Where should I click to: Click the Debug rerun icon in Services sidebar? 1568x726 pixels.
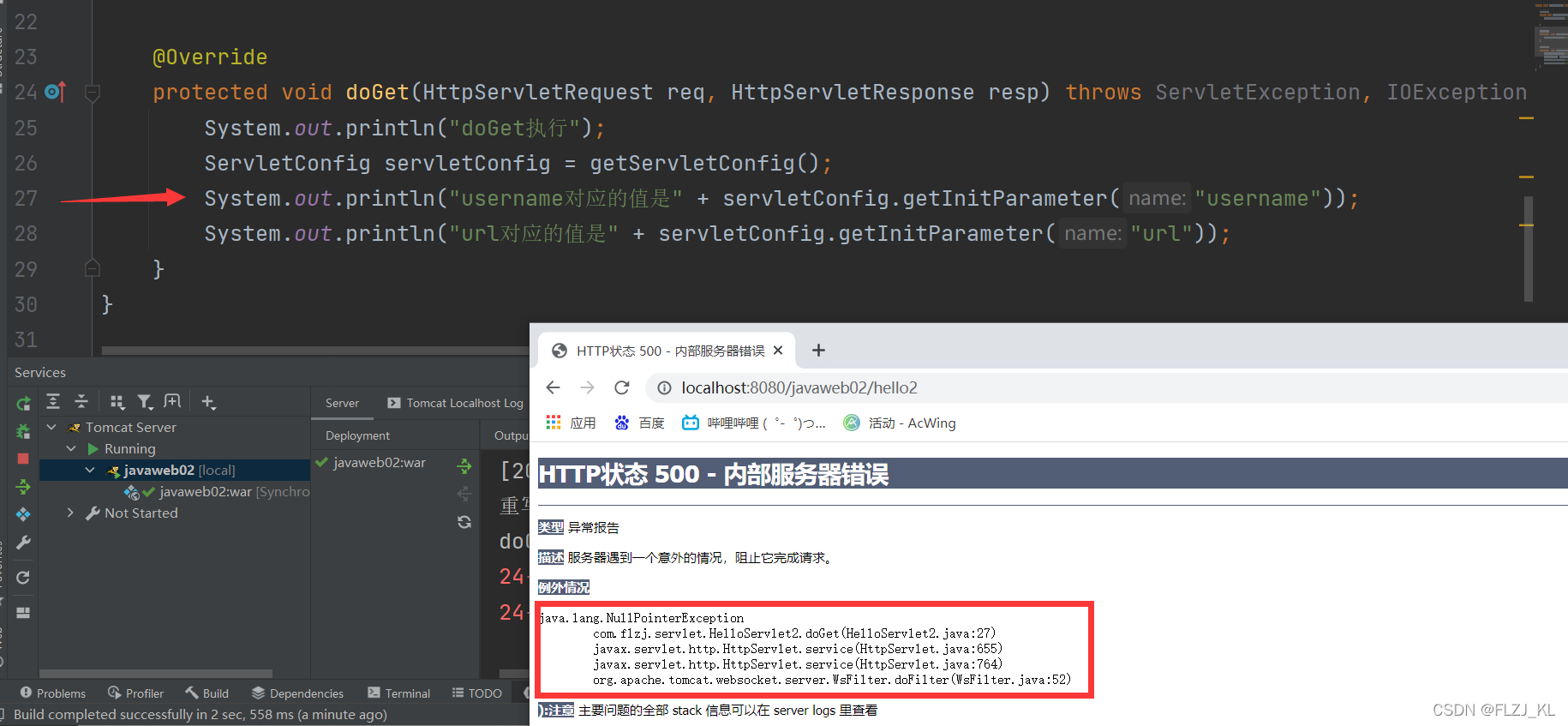(x=23, y=431)
